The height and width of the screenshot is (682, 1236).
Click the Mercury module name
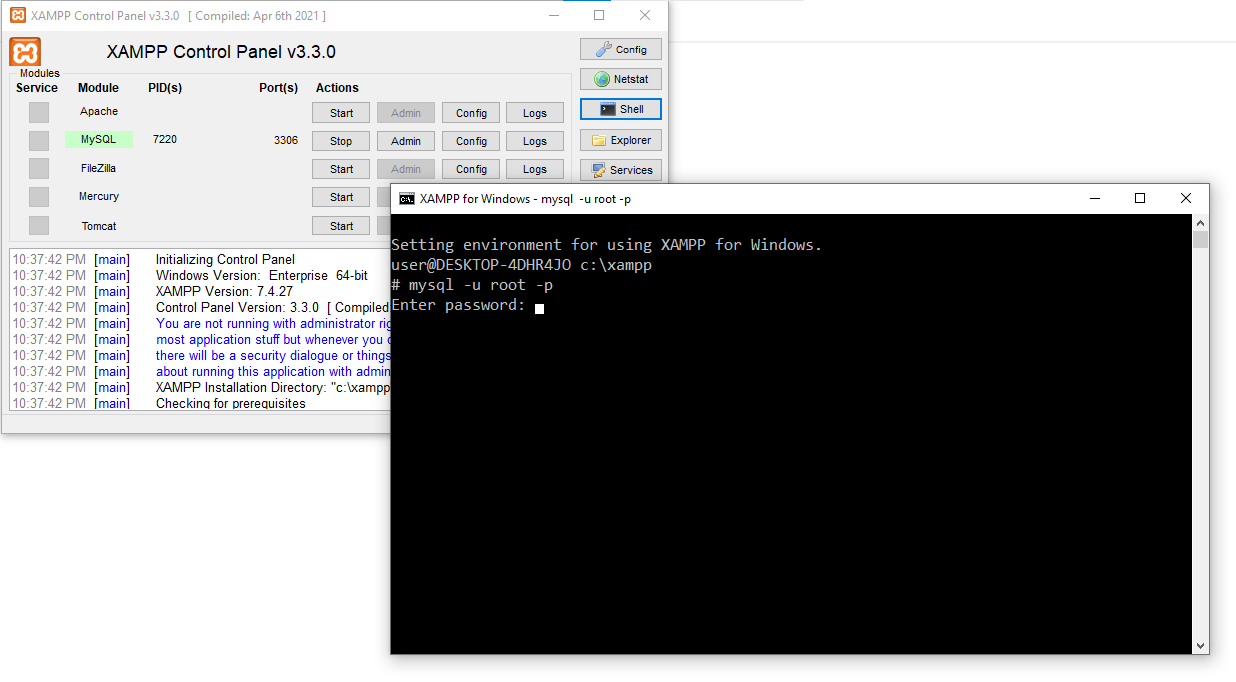[x=99, y=196]
